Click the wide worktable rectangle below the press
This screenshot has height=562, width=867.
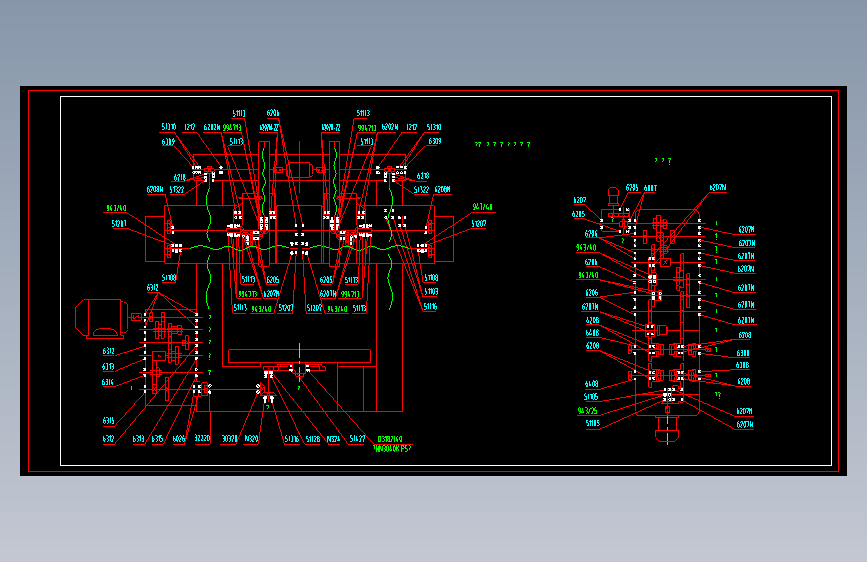click(299, 356)
